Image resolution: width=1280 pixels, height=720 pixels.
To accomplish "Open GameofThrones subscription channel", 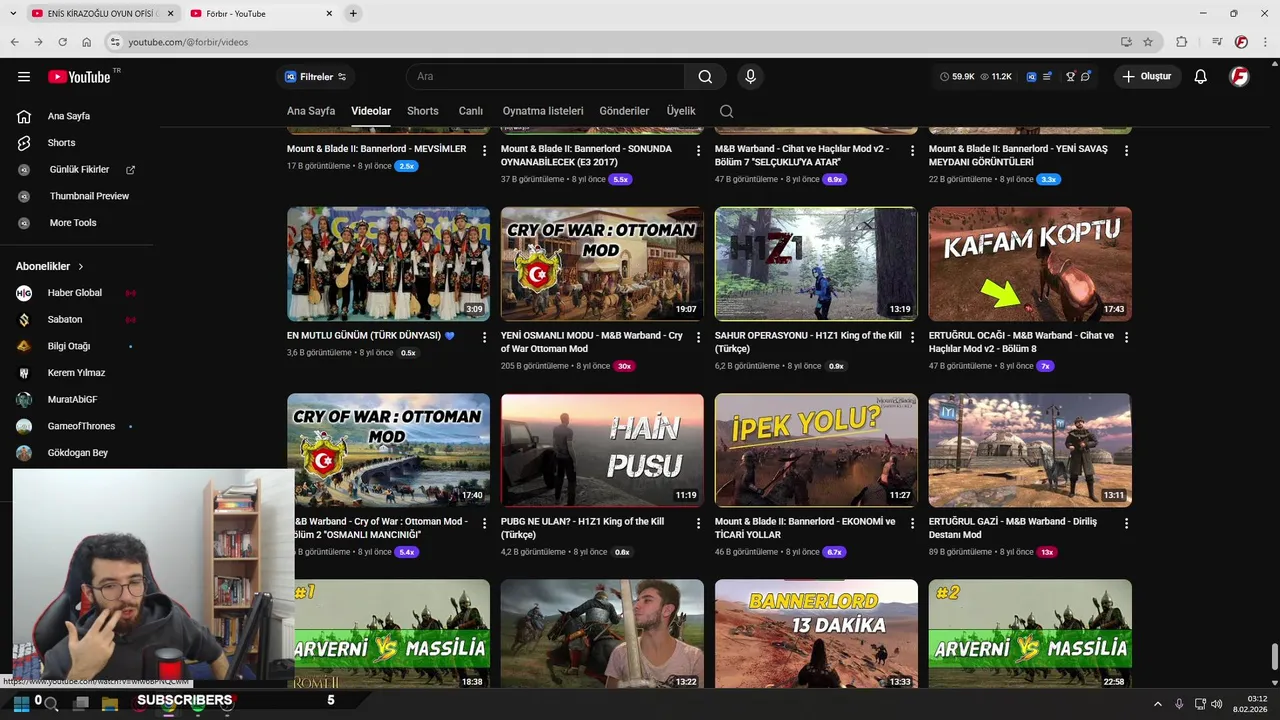I will tap(80, 426).
